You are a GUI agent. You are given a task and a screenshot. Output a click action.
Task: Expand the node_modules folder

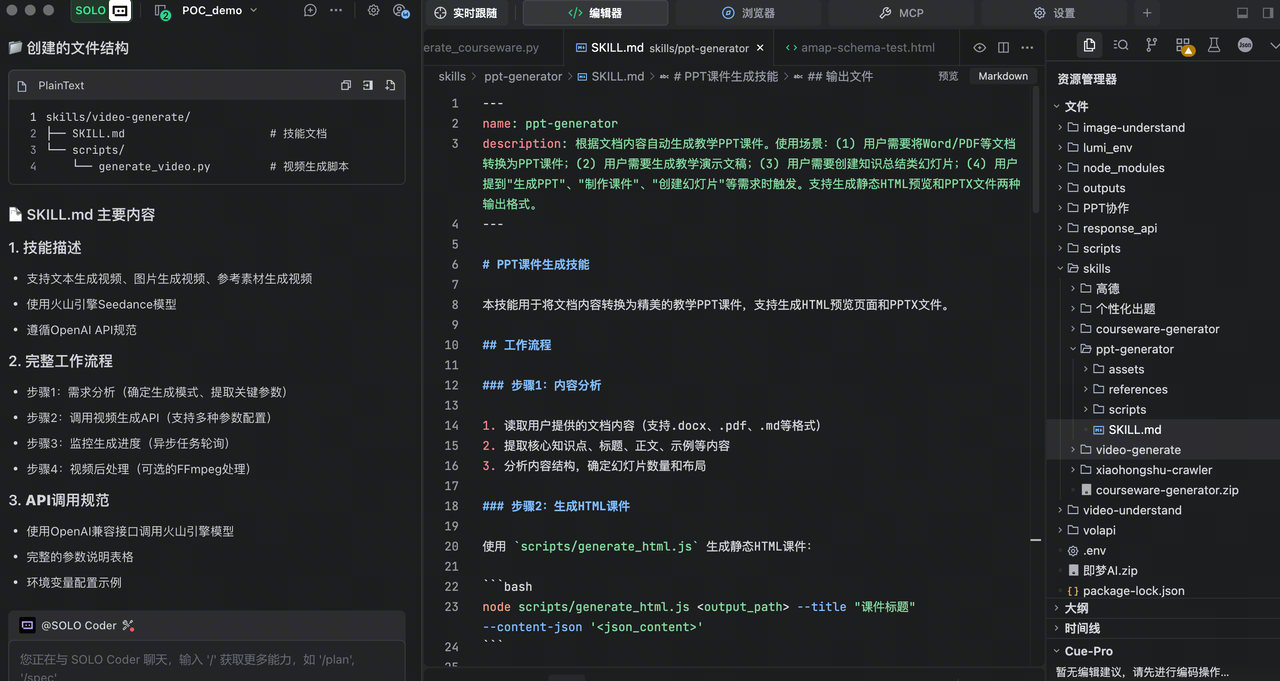pyautogui.click(x=1163, y=167)
